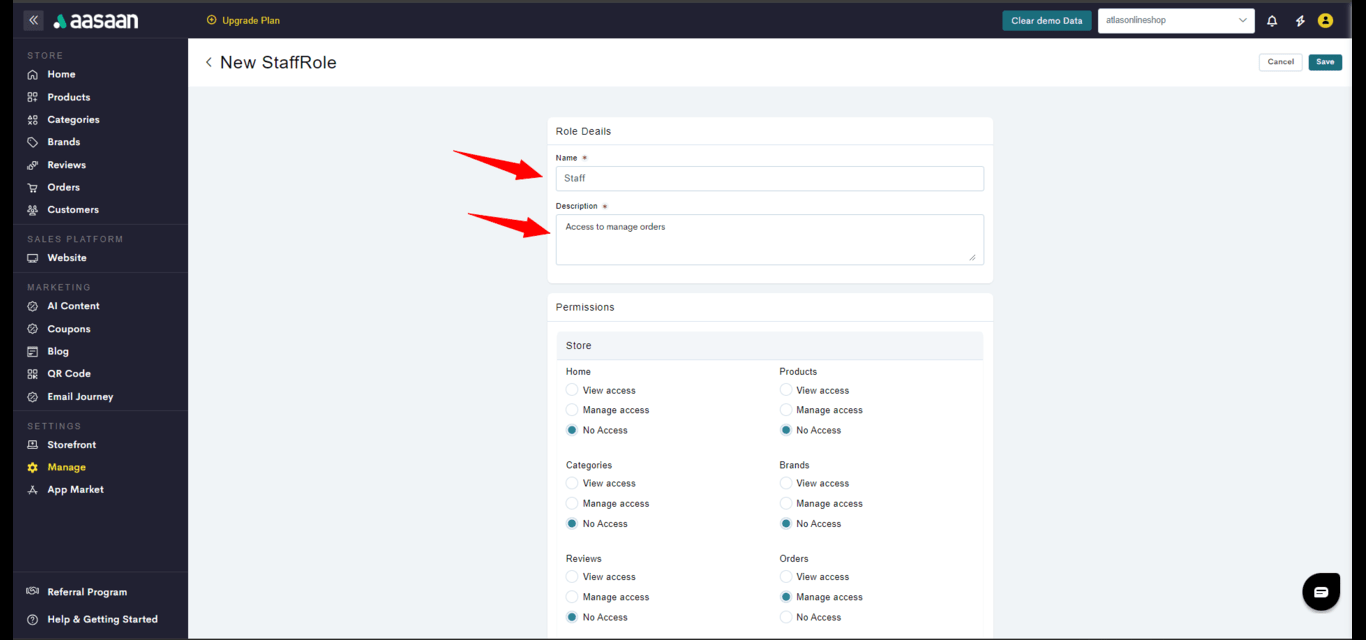
Task: Open notifications bell icon
Action: pos(1272,21)
